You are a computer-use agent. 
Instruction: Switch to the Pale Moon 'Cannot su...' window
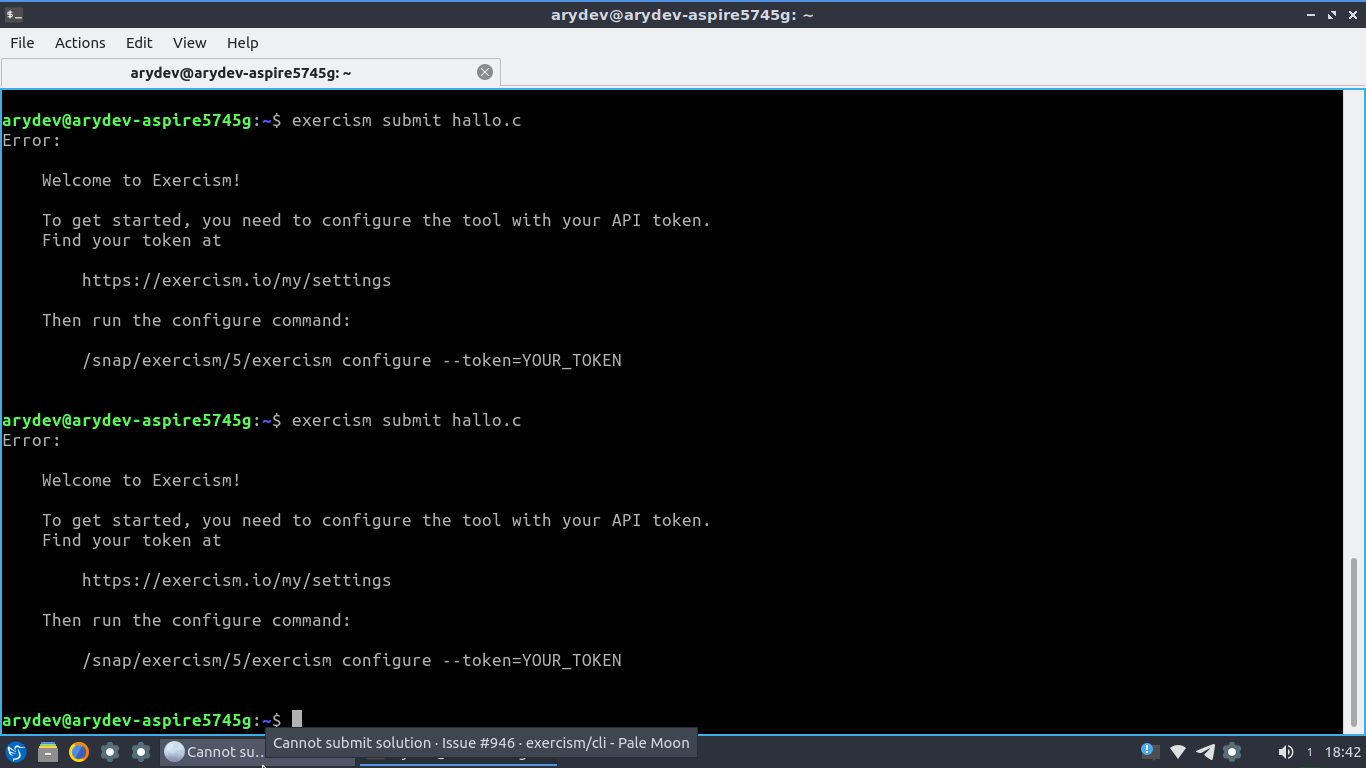[x=211, y=752]
